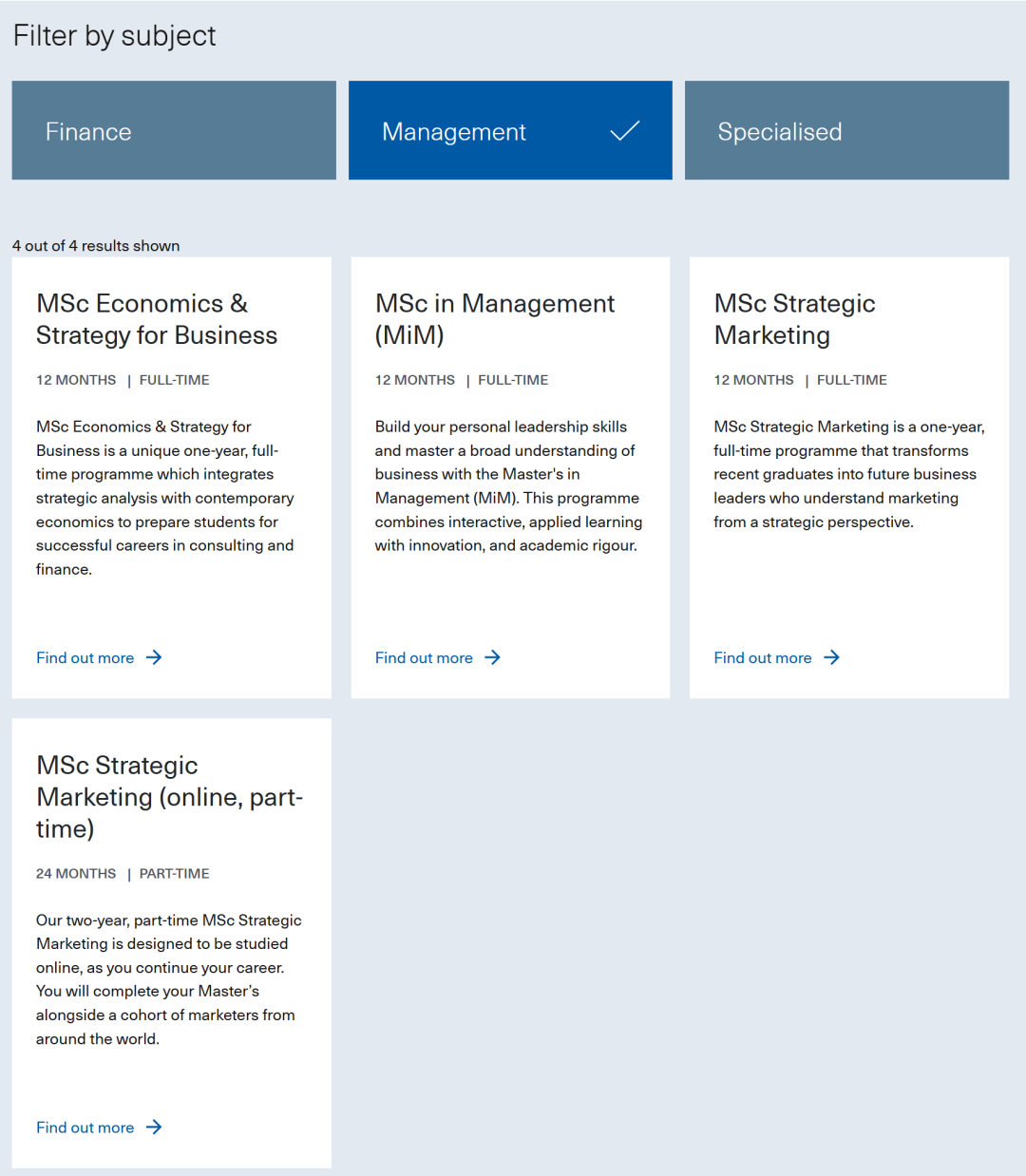Follow Find out more link for MiM

point(424,657)
